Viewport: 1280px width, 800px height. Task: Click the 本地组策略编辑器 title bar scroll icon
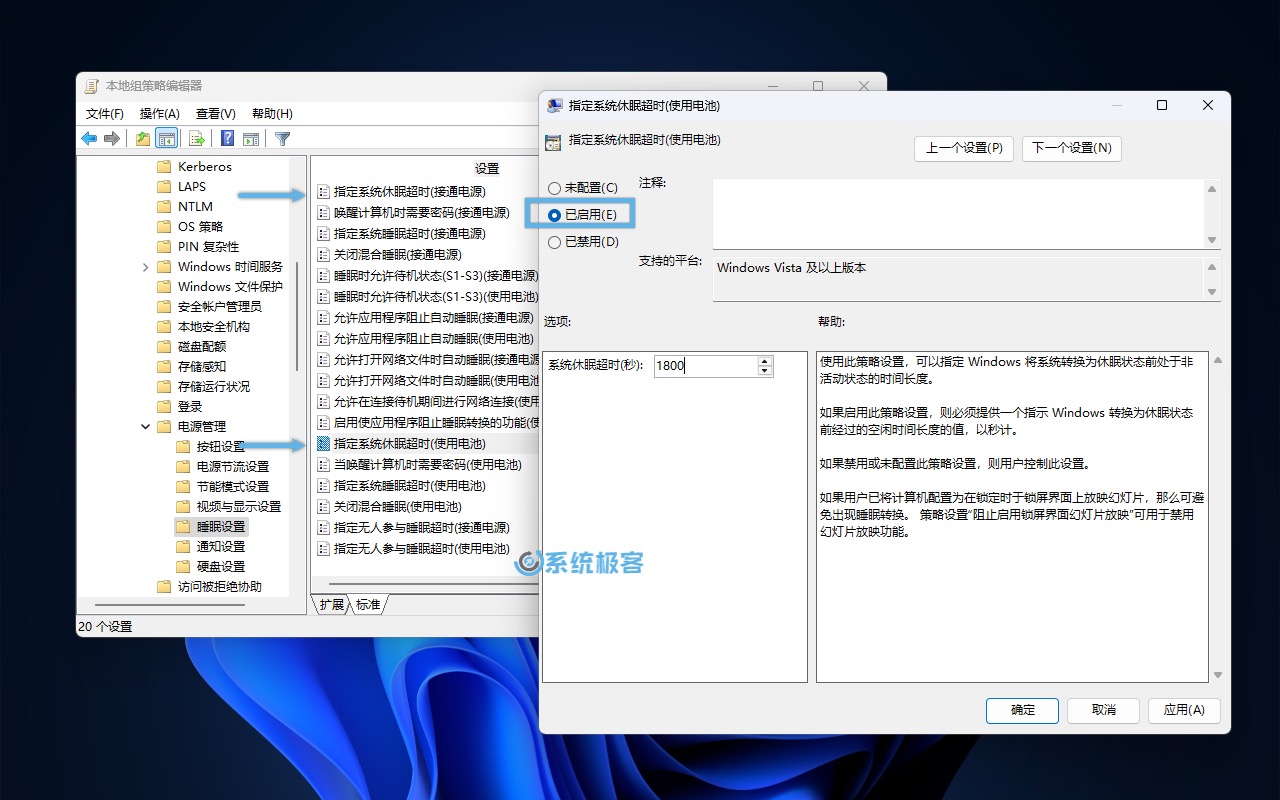[x=91, y=86]
